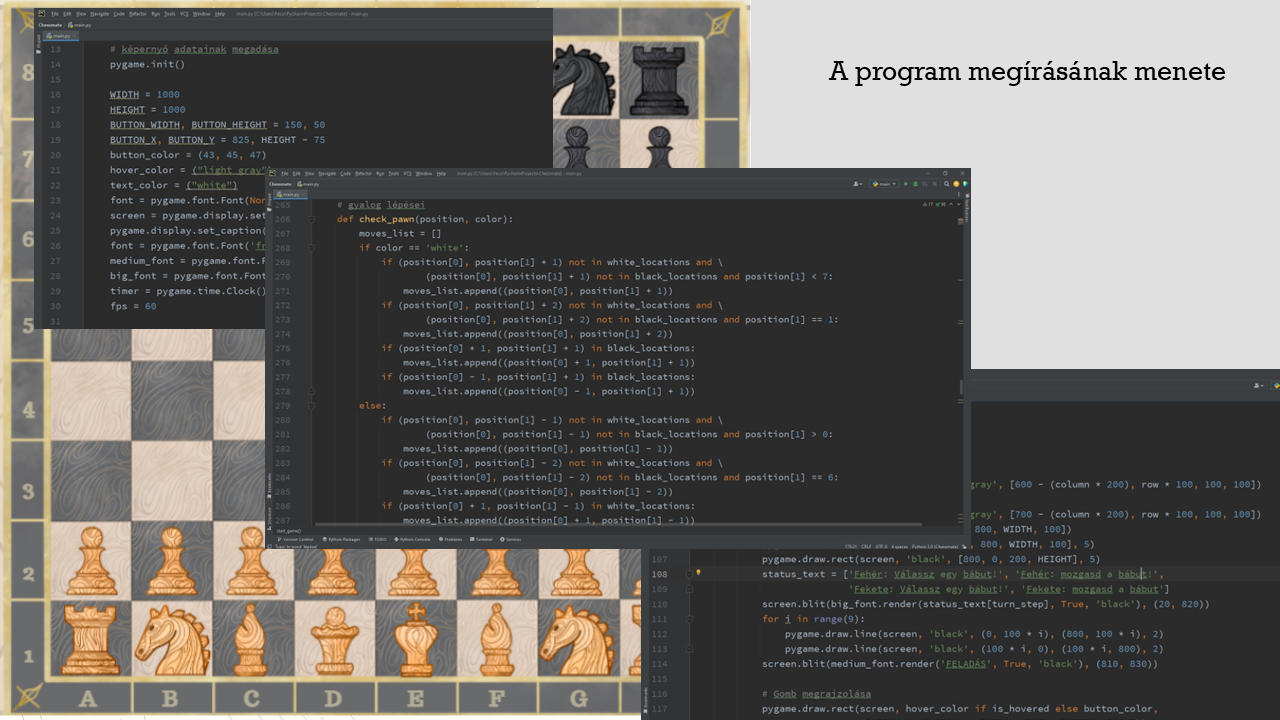
Task: Open File menu in middle PyCharm window
Action: point(284,174)
